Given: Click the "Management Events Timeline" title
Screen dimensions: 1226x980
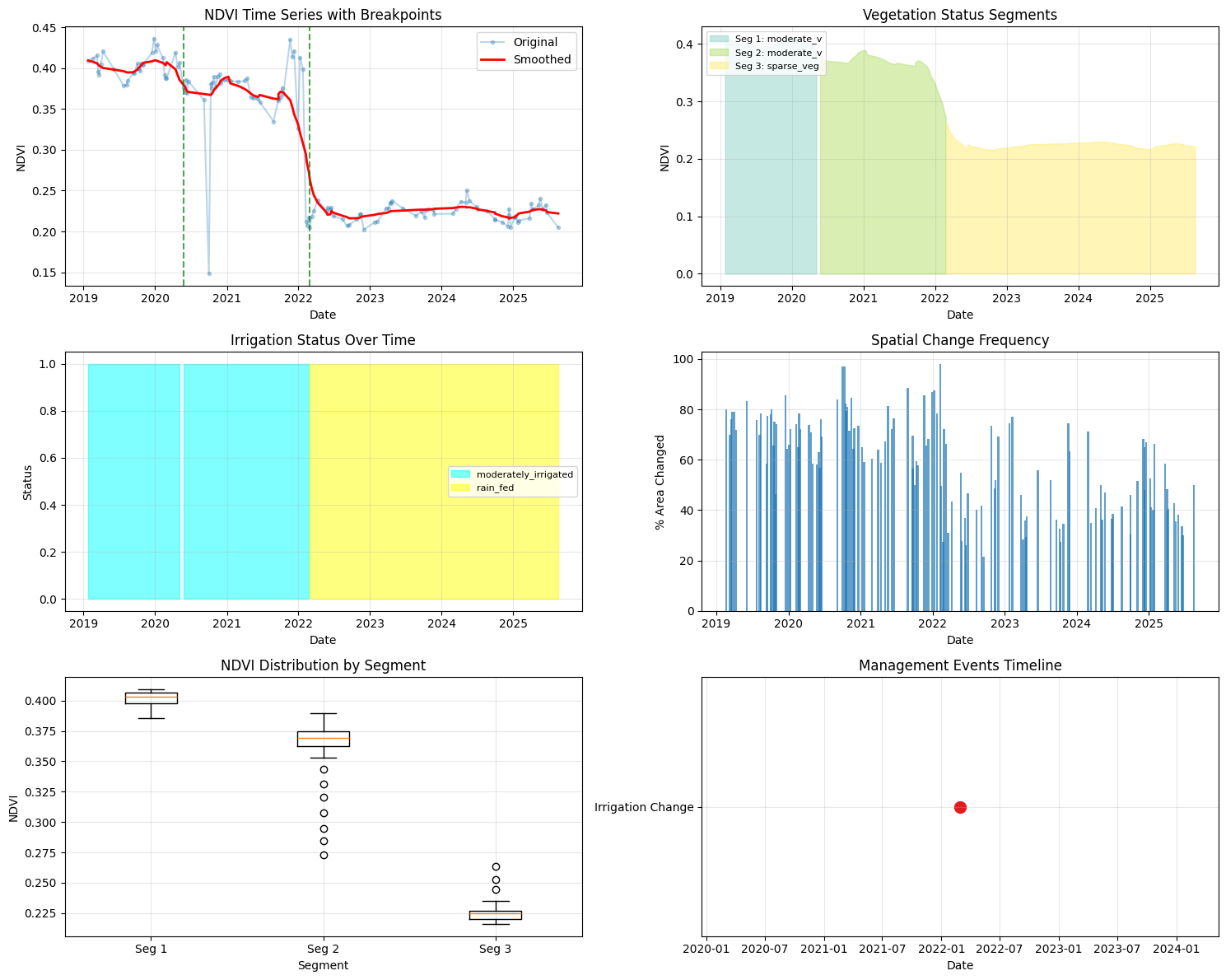Looking at the screenshot, I should (960, 665).
